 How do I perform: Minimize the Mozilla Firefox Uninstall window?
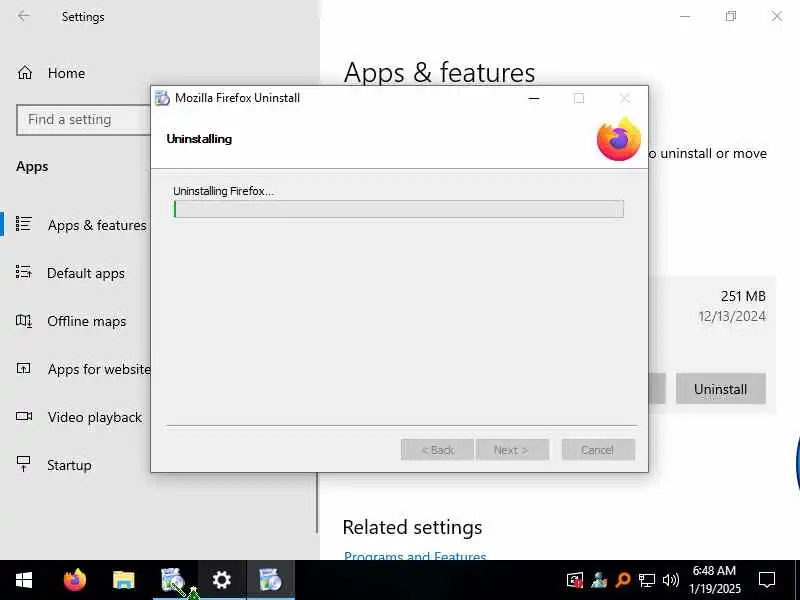[534, 98]
